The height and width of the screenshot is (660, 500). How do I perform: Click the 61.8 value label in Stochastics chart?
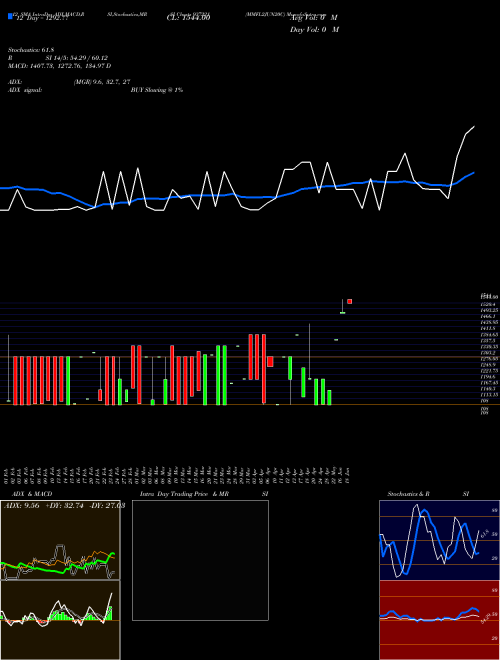(484, 534)
